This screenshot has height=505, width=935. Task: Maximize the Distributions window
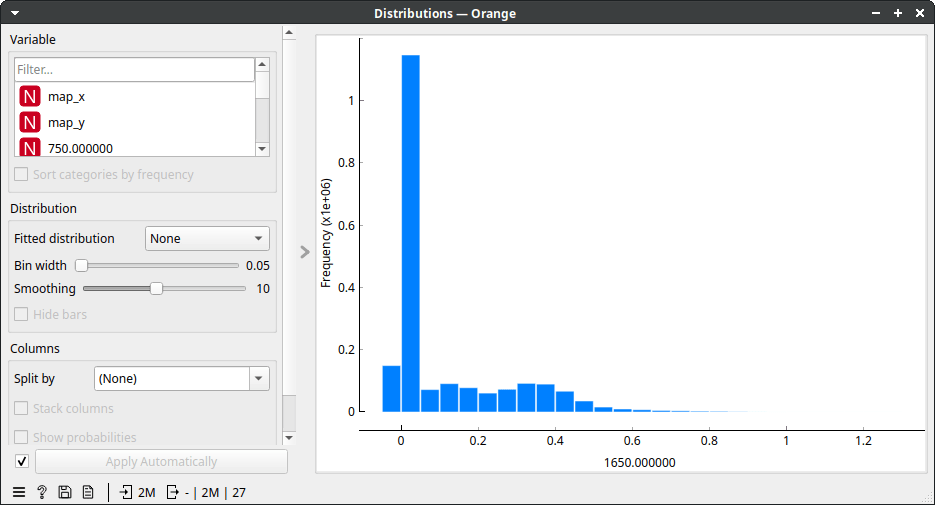[898, 13]
